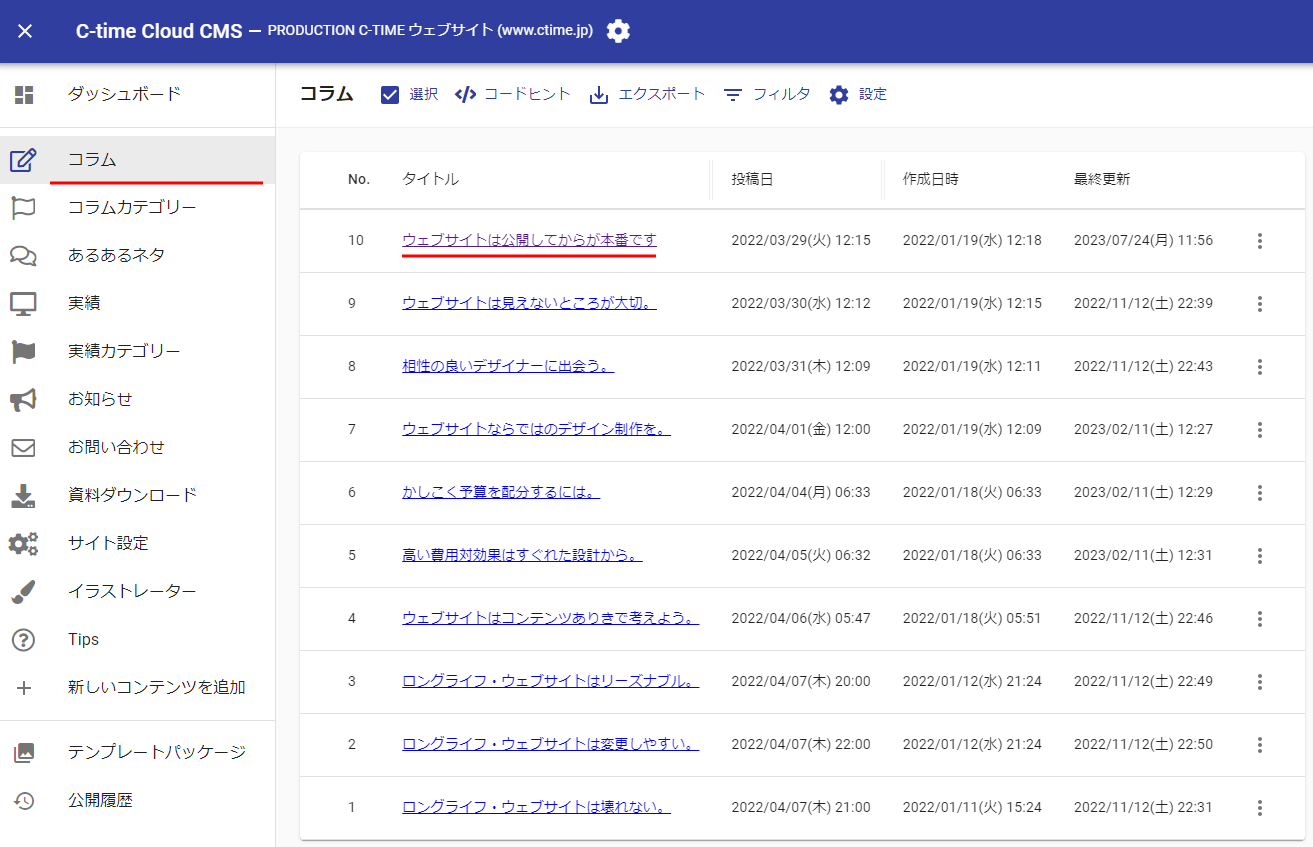Viewport: 1313px width, 847px height.
Task: Open more options menu for row 7
Action: click(1260, 430)
